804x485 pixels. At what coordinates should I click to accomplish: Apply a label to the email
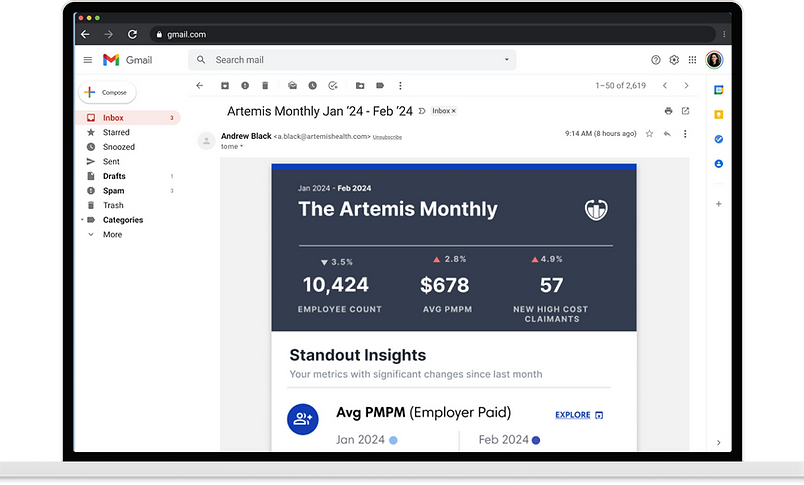(380, 86)
